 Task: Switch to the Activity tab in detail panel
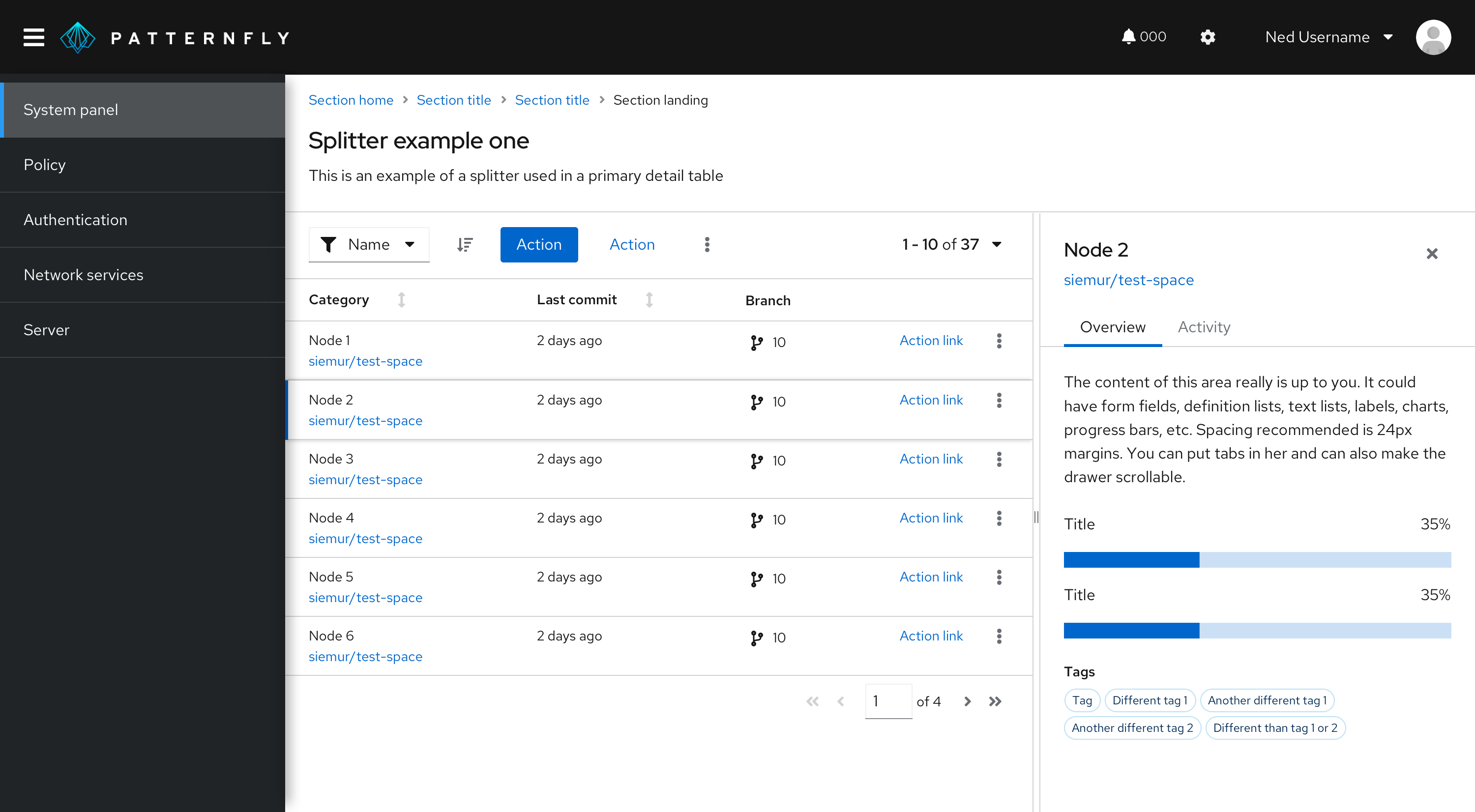[1204, 327]
